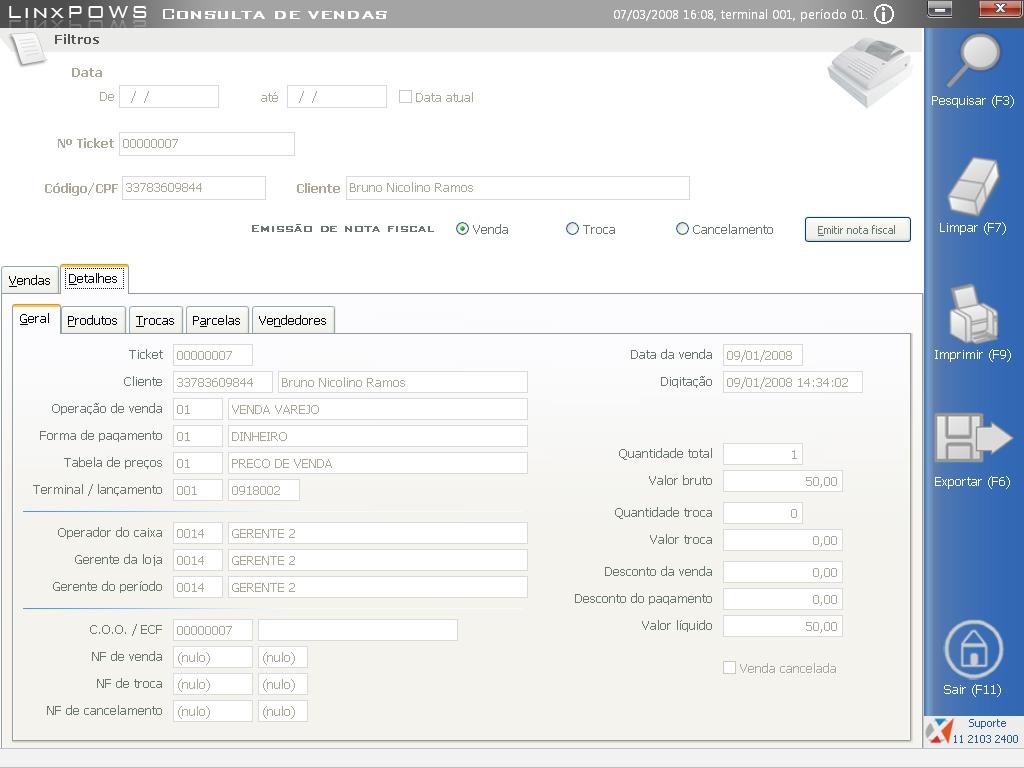Click the second NF de cancelamento field

pyautogui.click(x=283, y=711)
